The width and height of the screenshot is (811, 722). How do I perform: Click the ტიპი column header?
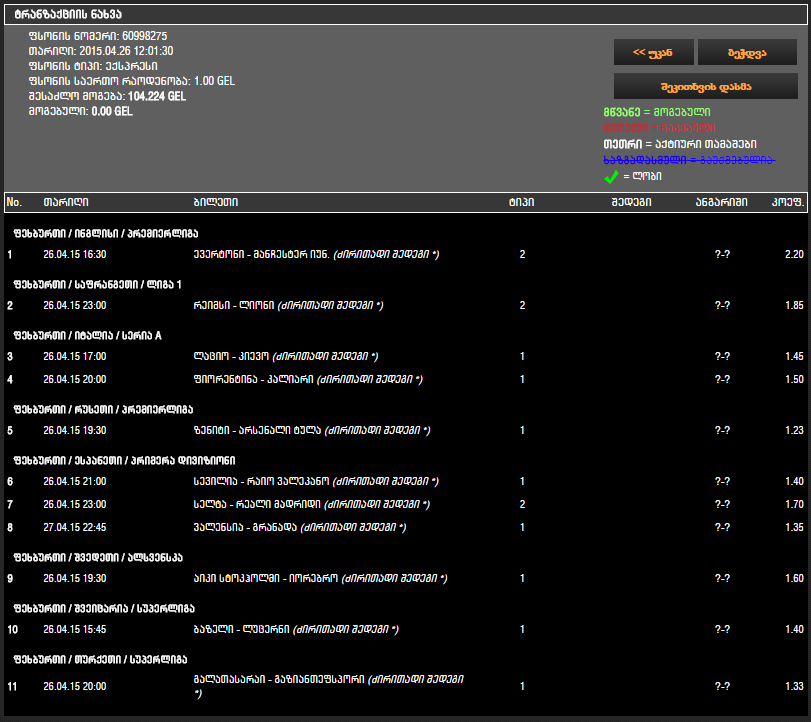click(521, 202)
